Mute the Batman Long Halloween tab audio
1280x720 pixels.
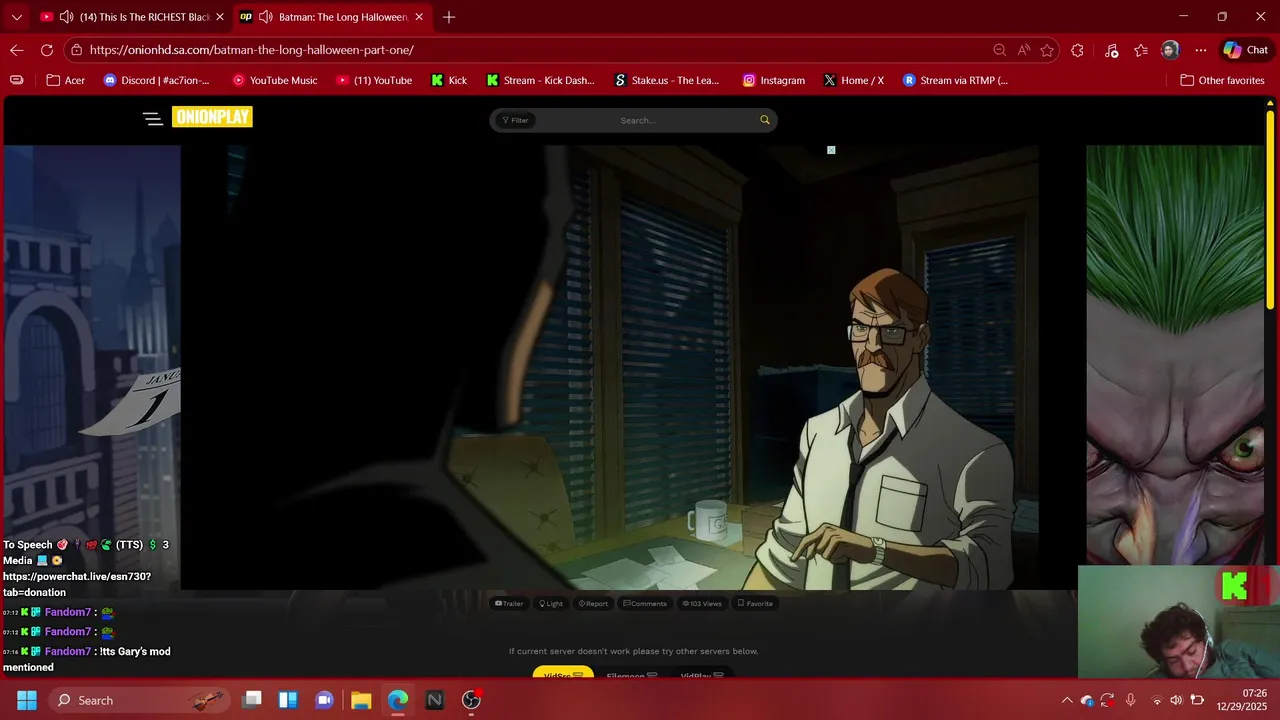pos(266,17)
